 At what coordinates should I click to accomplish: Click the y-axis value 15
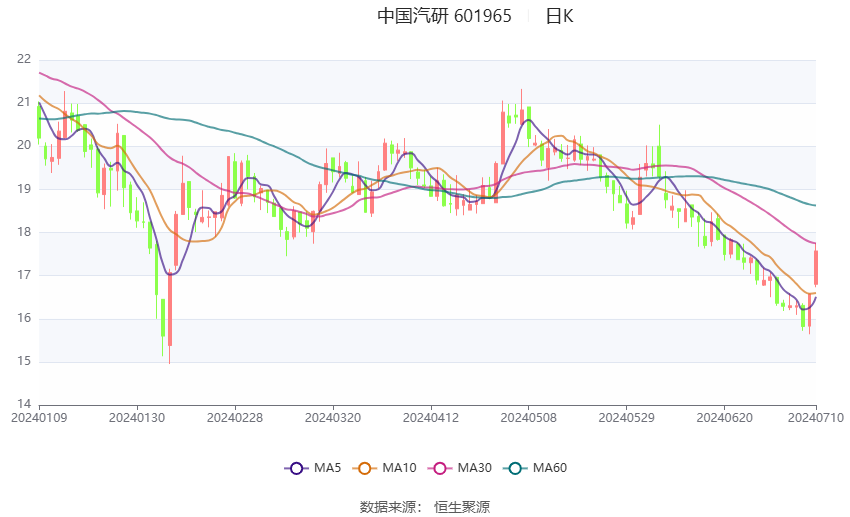(x=24, y=361)
